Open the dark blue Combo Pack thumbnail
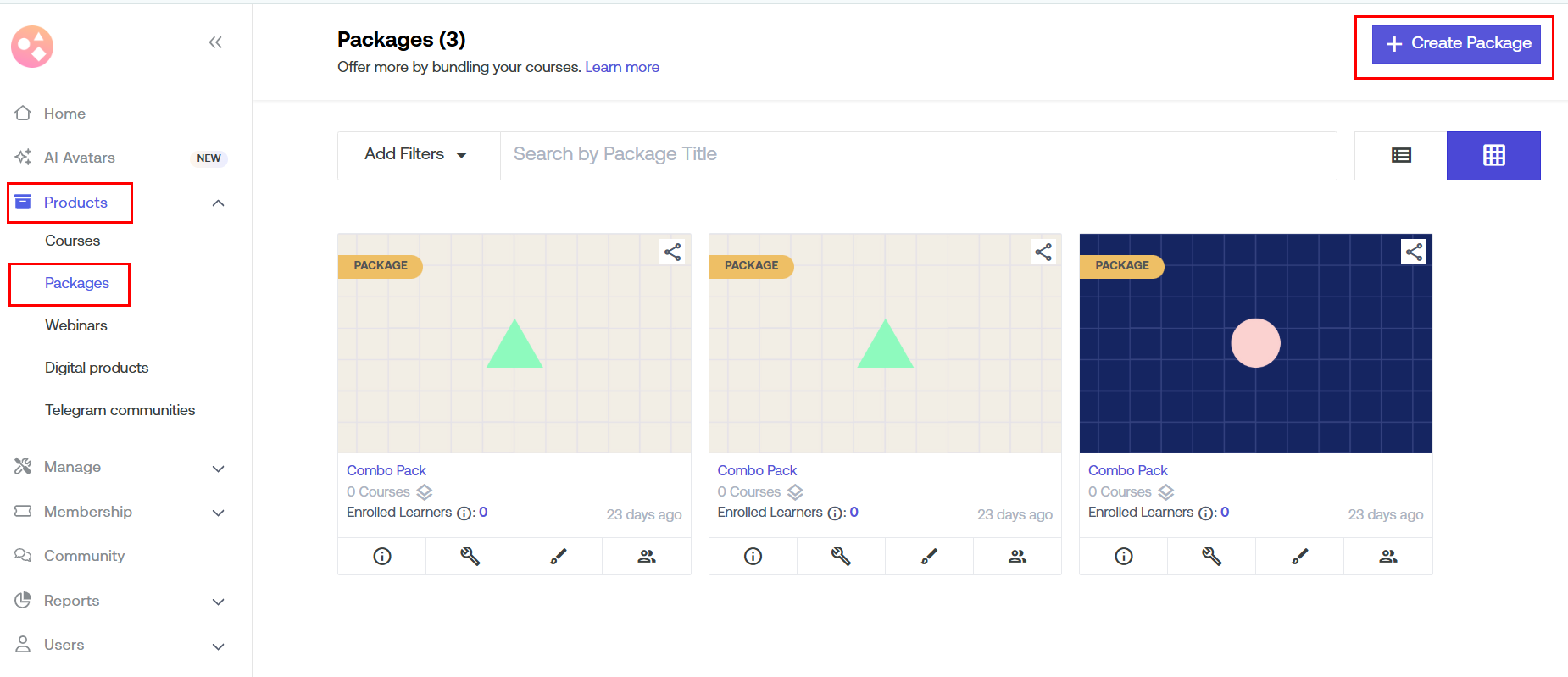The image size is (1568, 677). [1255, 343]
